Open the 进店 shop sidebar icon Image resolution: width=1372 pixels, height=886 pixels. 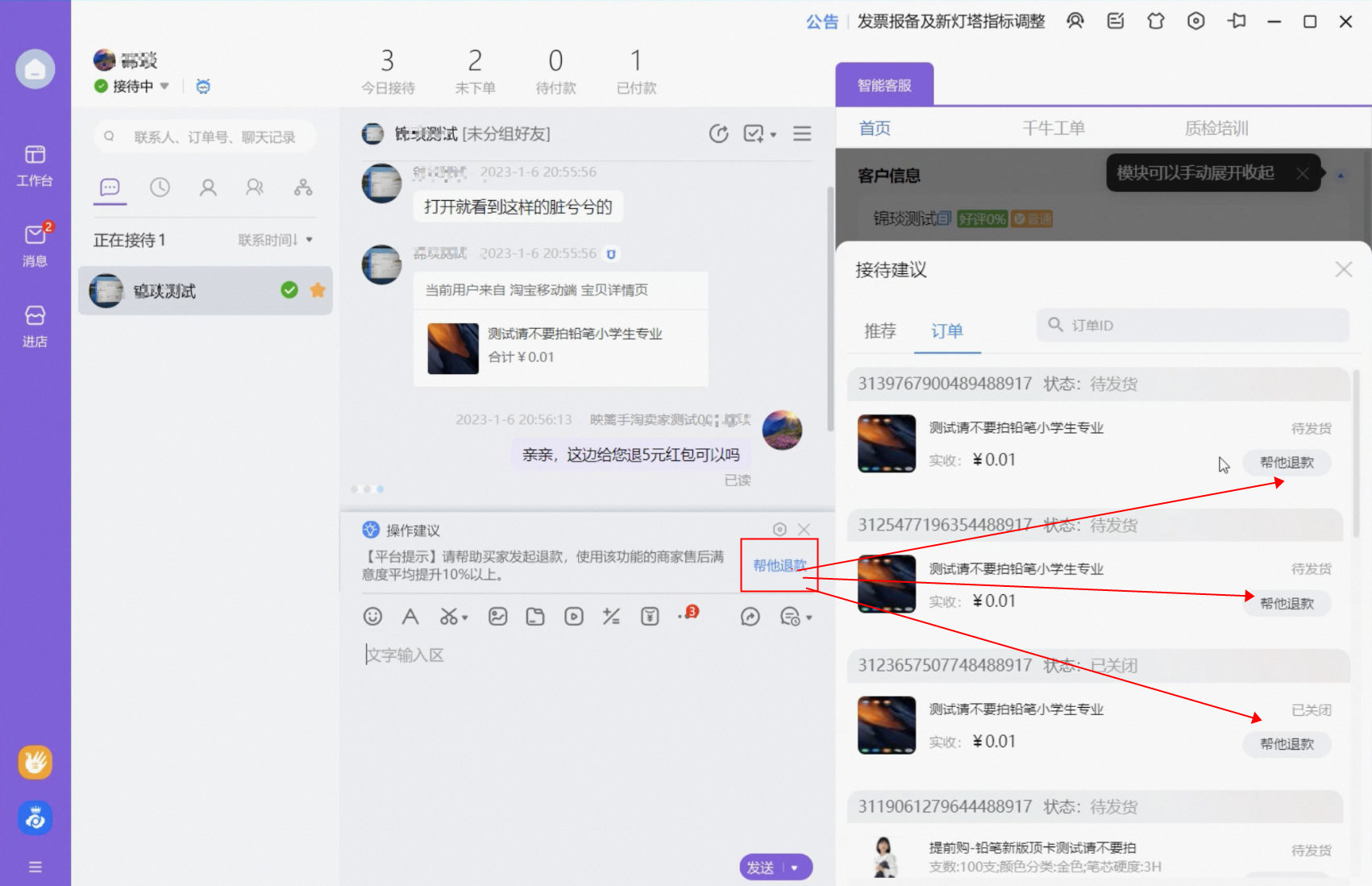(35, 326)
